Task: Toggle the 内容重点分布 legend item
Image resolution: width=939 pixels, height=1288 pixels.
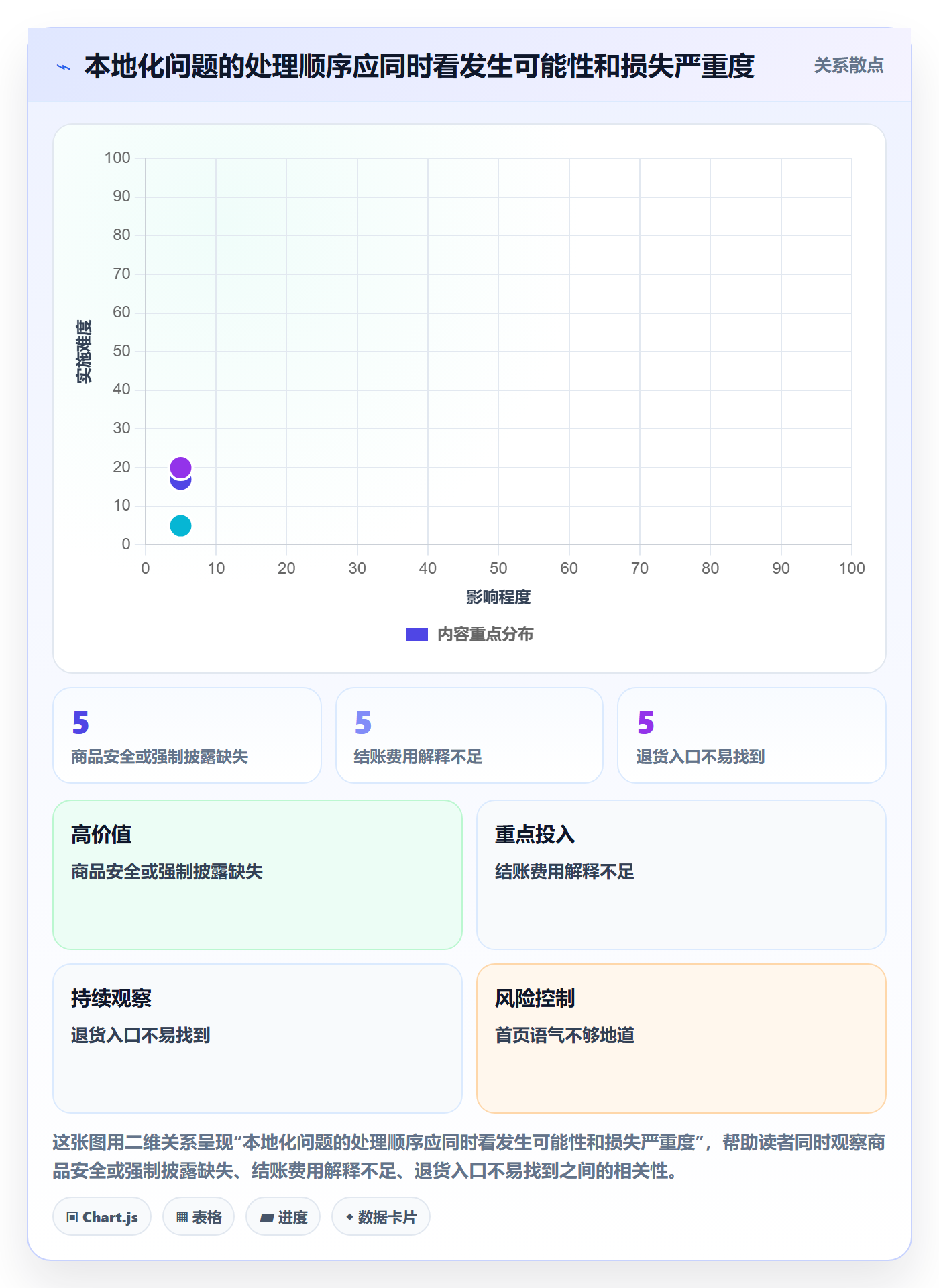Action: (x=469, y=634)
